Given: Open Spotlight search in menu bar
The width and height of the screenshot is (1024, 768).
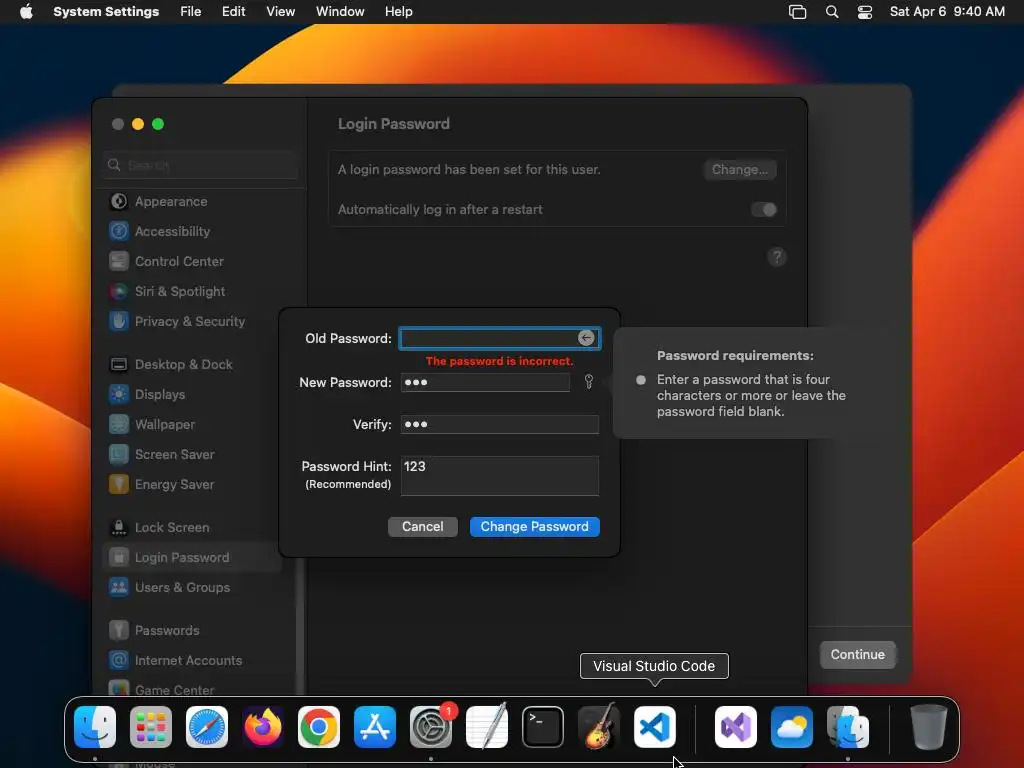Looking at the screenshot, I should click(x=831, y=12).
